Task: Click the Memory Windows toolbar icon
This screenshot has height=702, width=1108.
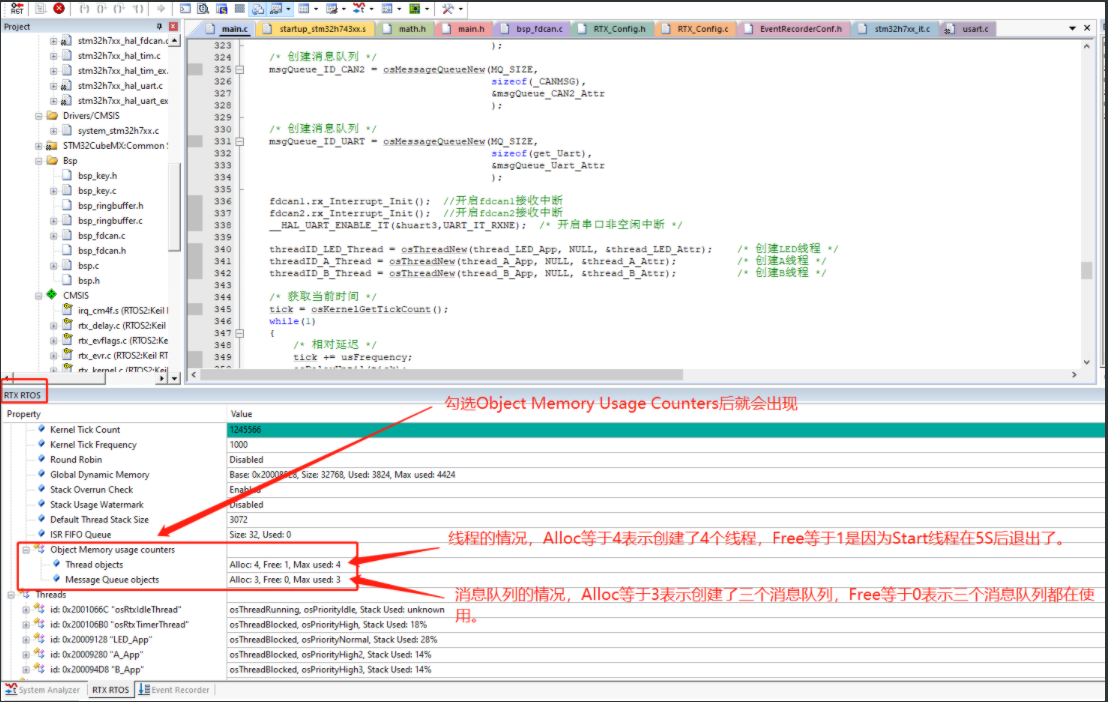Action: click(303, 9)
